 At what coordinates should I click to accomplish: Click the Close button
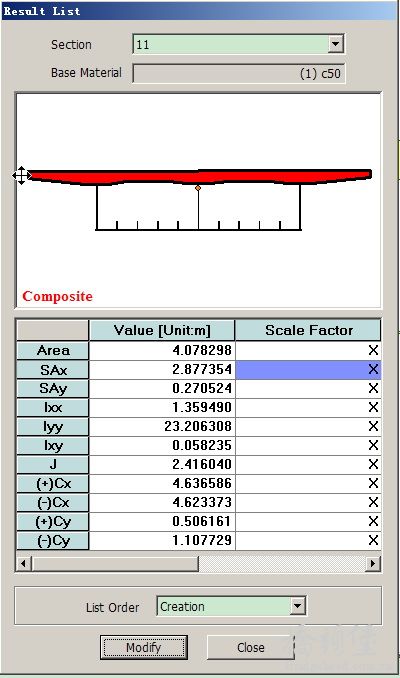tap(251, 647)
